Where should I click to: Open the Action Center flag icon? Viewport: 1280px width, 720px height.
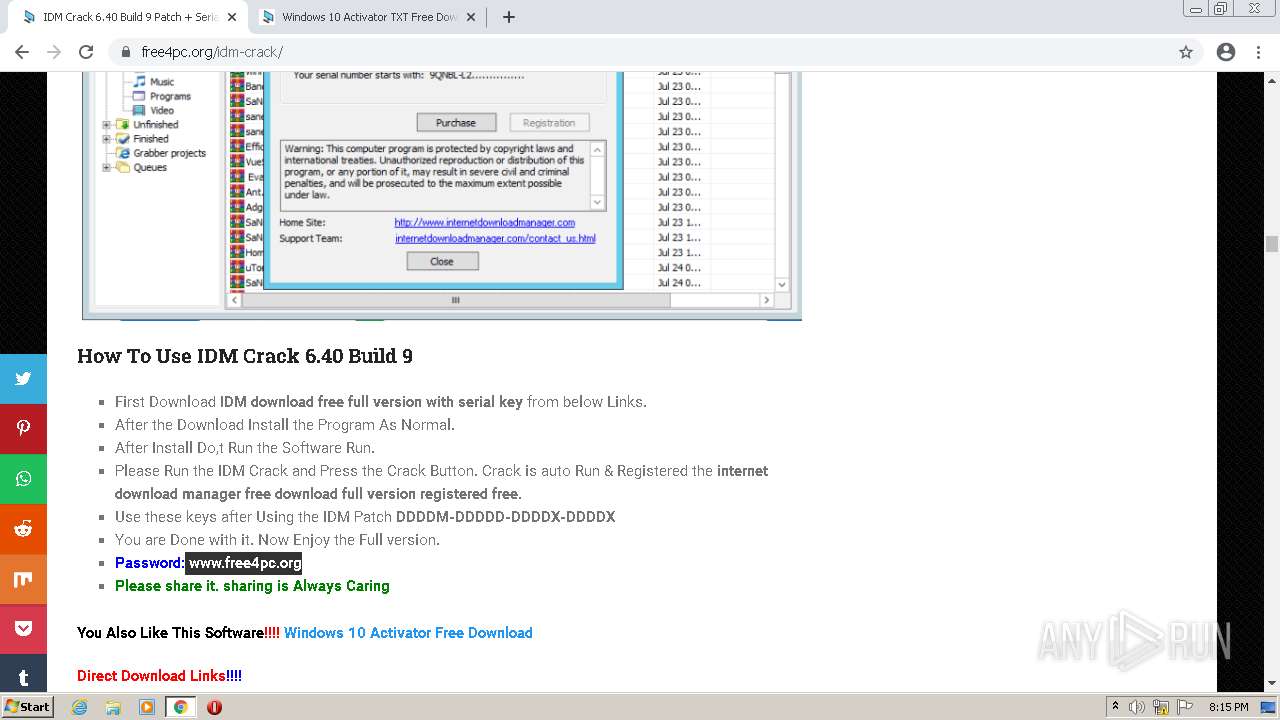pos(1184,707)
